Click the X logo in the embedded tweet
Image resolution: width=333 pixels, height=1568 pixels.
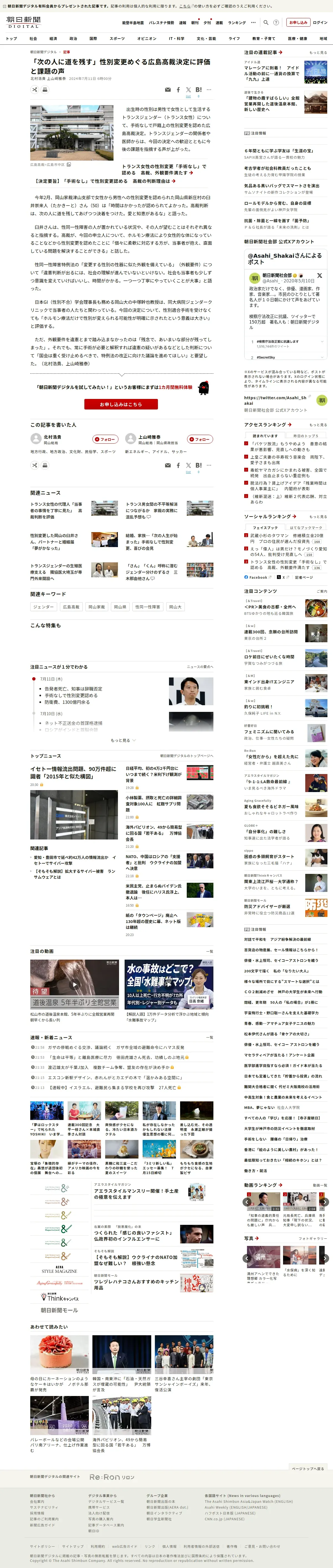pyautogui.click(x=320, y=275)
